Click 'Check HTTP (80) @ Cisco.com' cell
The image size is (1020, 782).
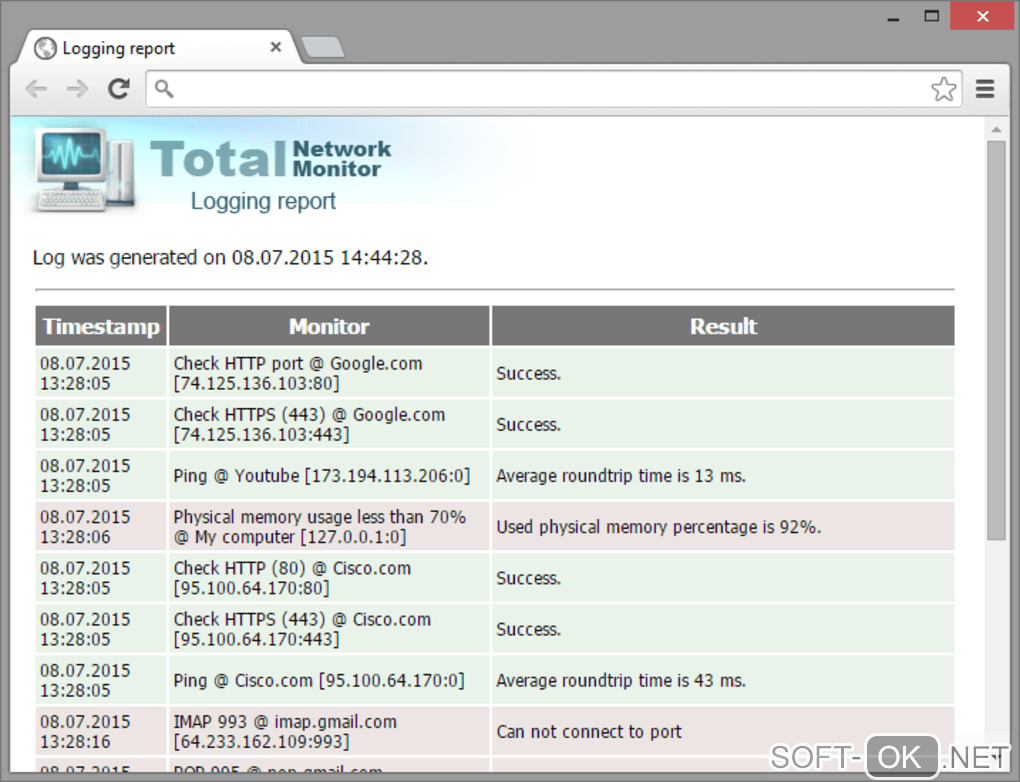point(329,578)
